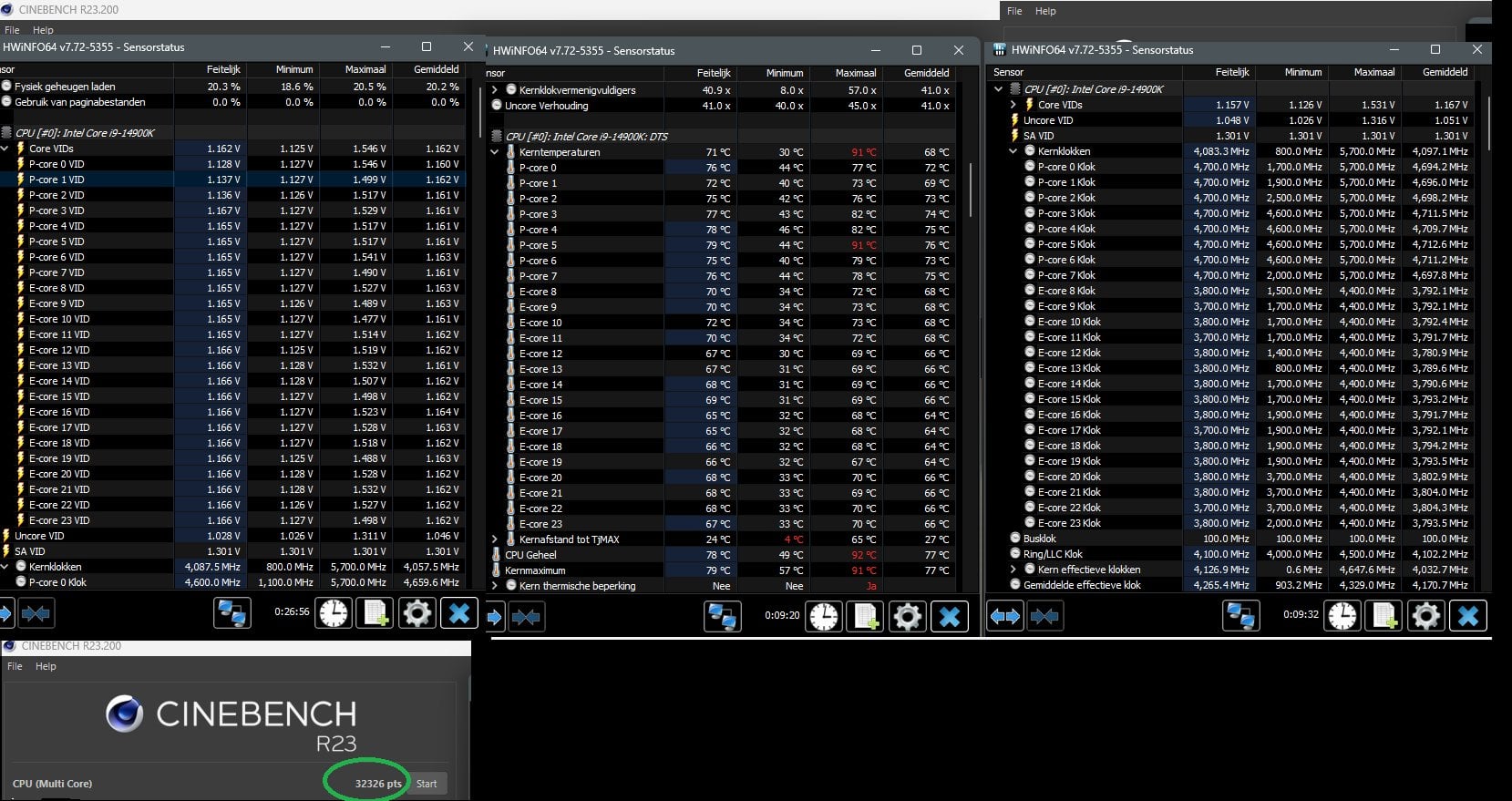Click the log file icon beside timer 0:09:32
This screenshot has width=1512, height=801.
(1384, 616)
